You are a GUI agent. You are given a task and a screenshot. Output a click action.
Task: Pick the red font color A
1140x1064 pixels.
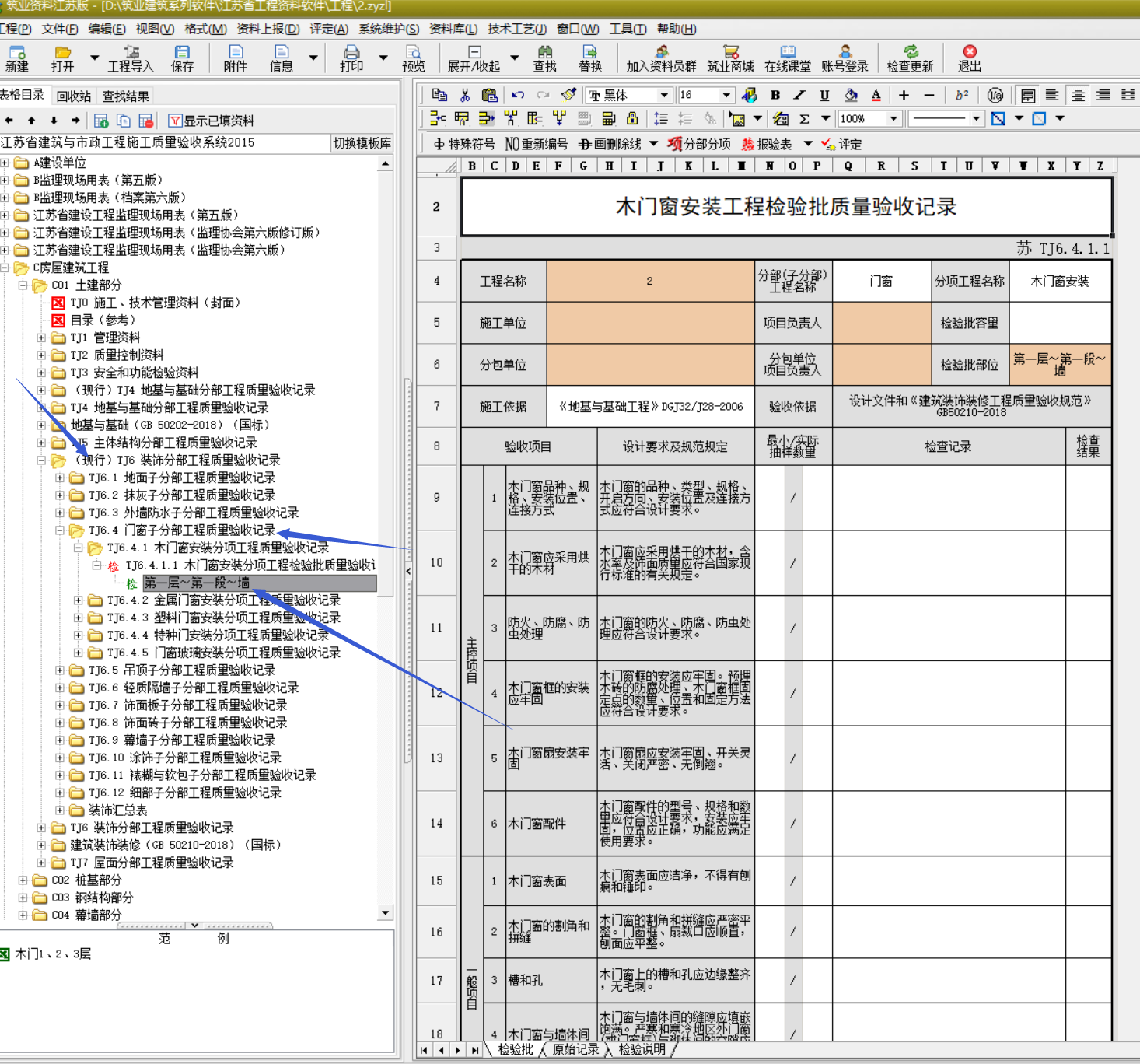(x=876, y=95)
